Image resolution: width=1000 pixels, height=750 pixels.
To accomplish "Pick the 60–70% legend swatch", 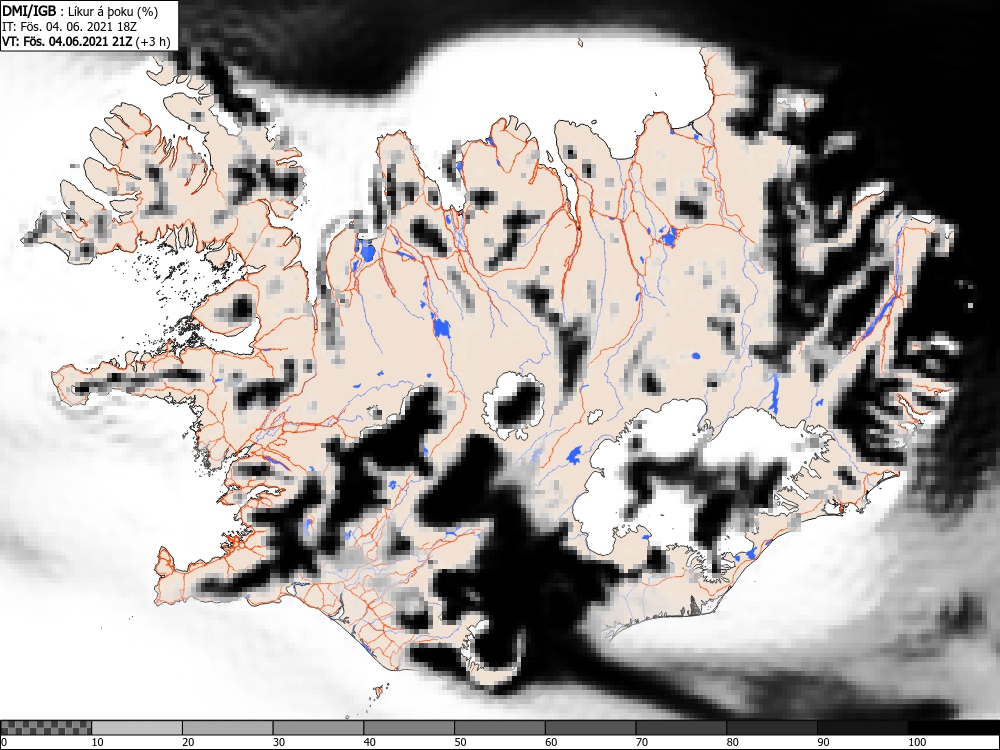I will 590,728.
